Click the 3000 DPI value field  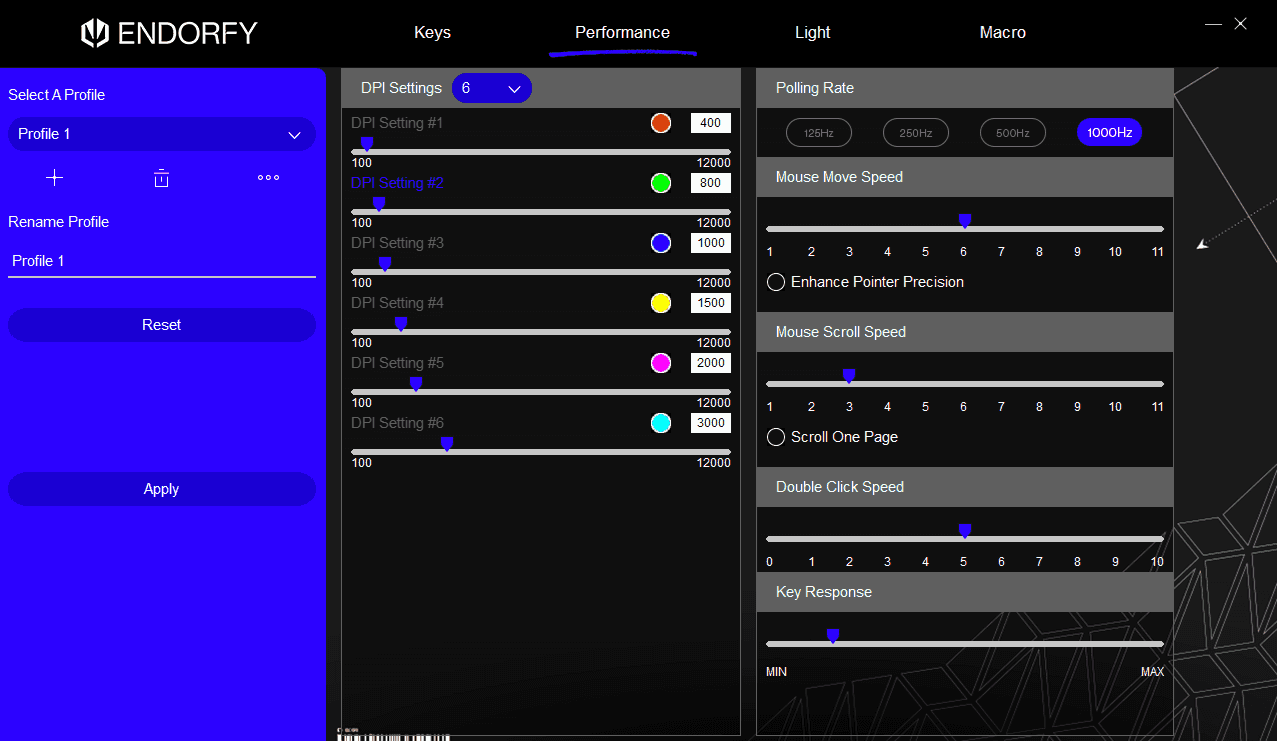point(711,423)
